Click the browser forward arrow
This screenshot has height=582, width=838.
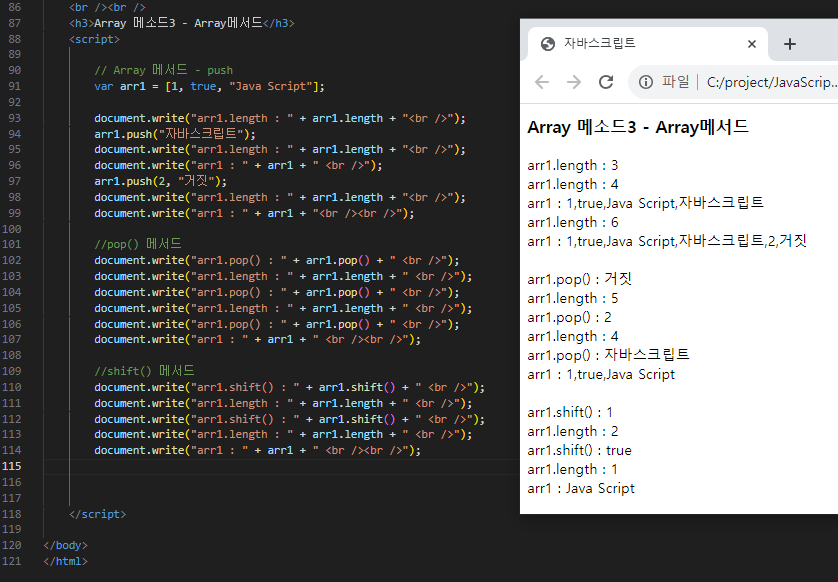(x=574, y=82)
